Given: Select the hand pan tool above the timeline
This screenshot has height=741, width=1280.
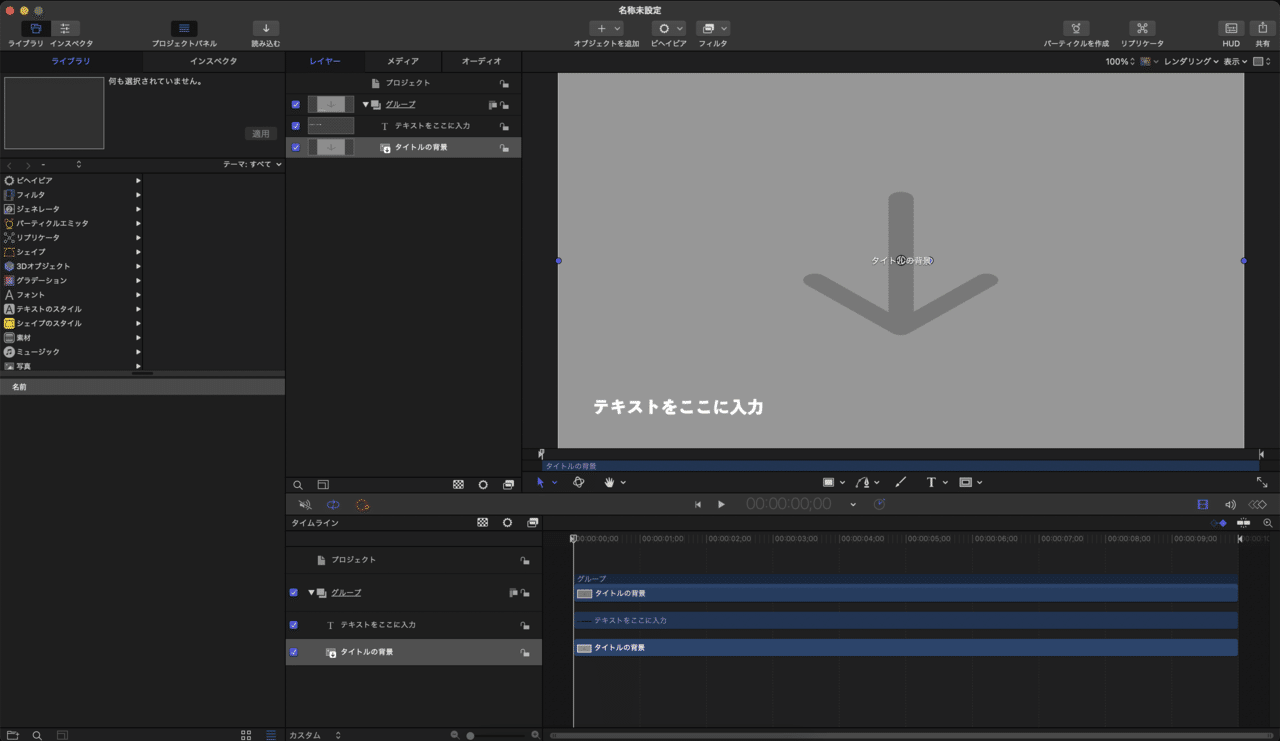Looking at the screenshot, I should pyautogui.click(x=608, y=482).
